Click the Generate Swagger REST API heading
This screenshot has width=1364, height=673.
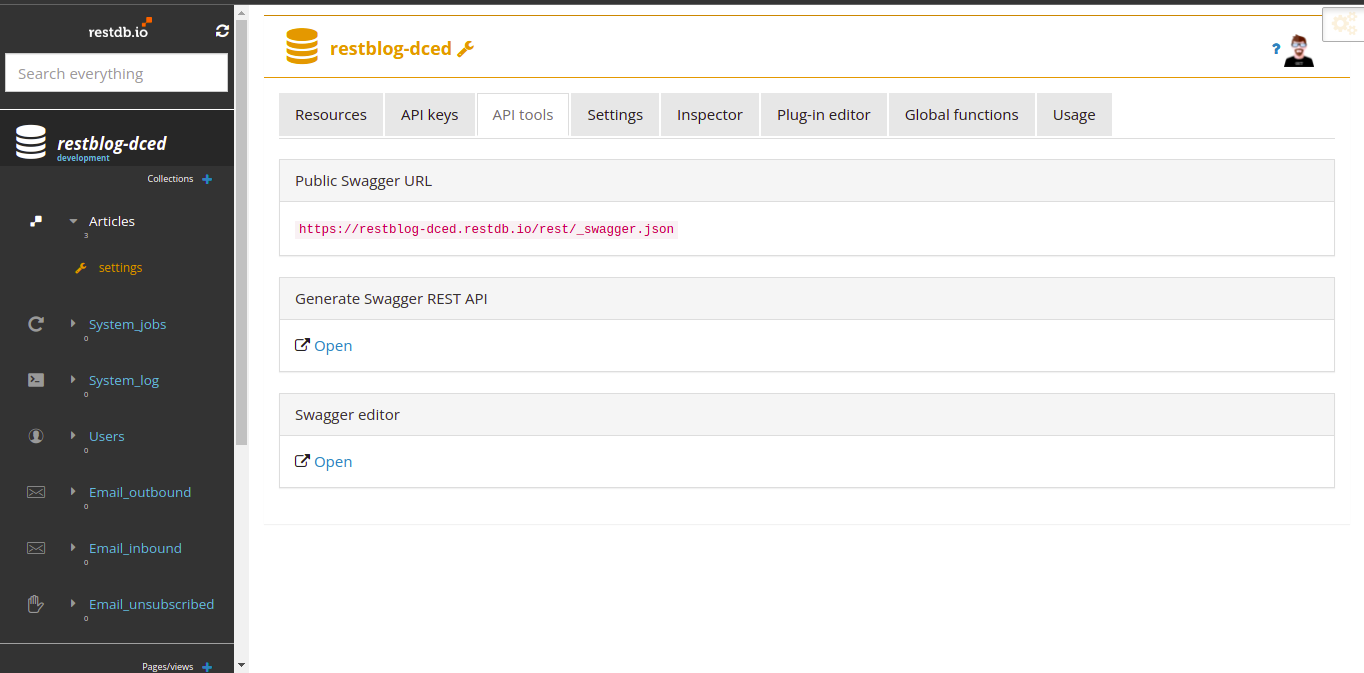[x=392, y=298]
